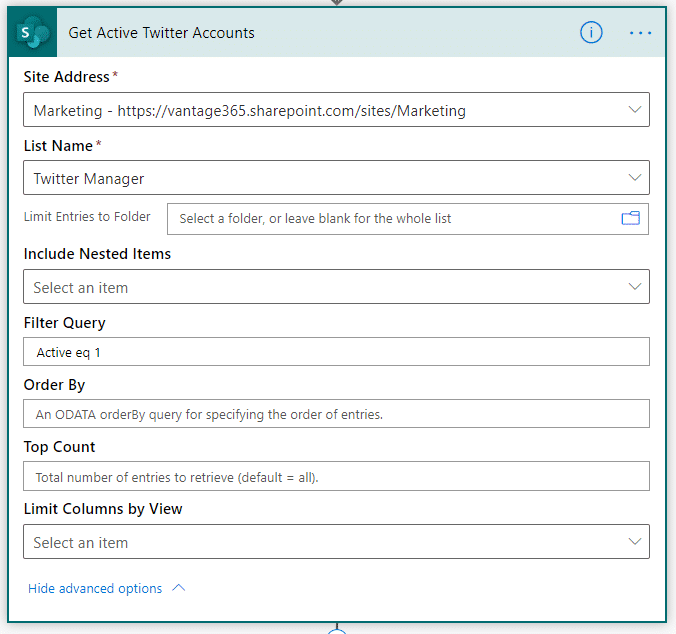The height and width of the screenshot is (634, 676).
Task: Click the Site Address label
Action: (66, 77)
